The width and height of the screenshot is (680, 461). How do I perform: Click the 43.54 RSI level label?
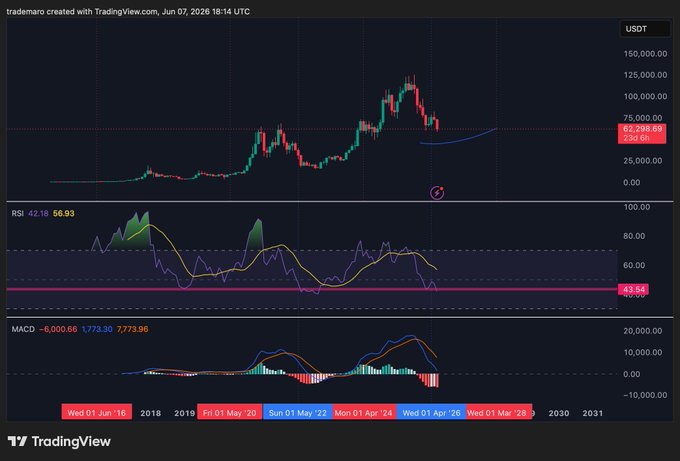tap(633, 289)
